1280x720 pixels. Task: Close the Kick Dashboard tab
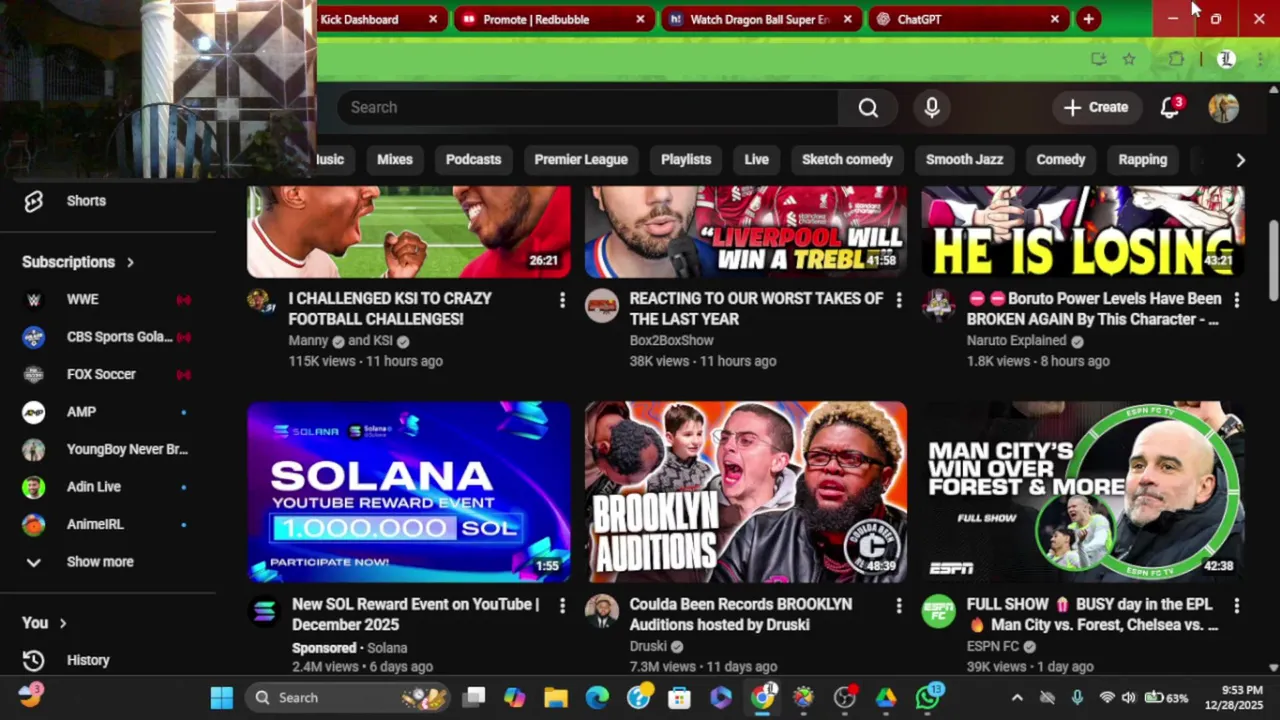(x=433, y=19)
